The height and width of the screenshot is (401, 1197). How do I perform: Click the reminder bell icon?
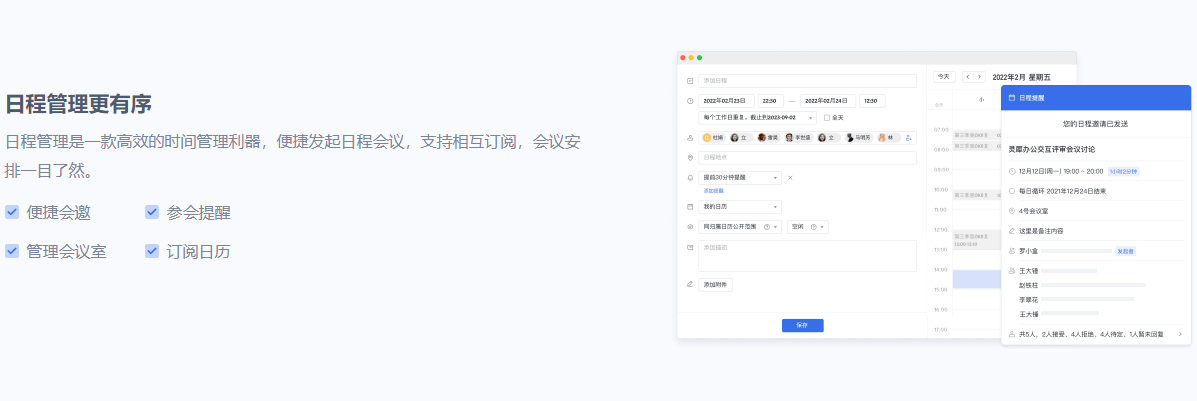(x=690, y=178)
